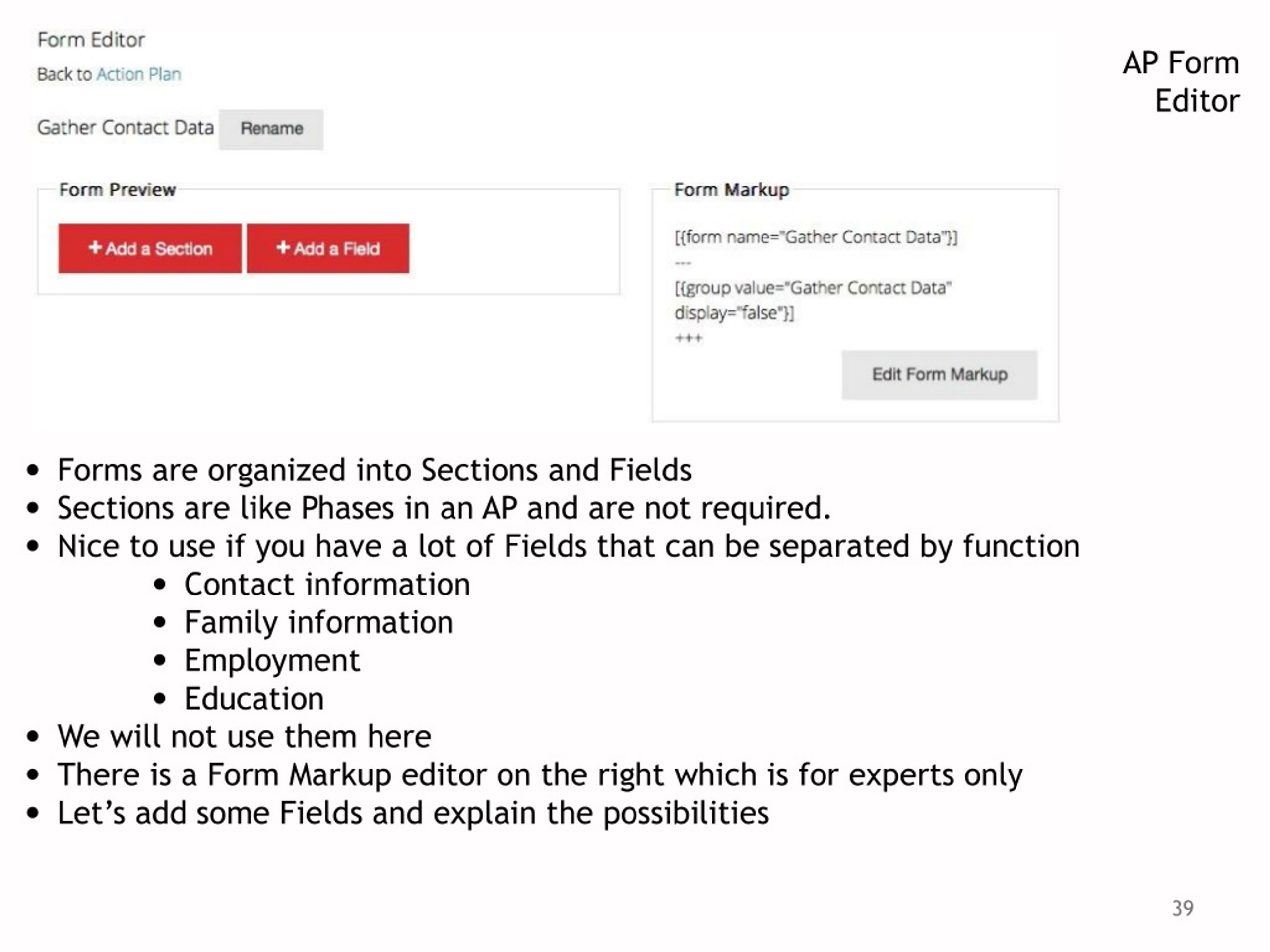The image size is (1270, 952).
Task: Click the plus icon on Add a Section
Action: pyautogui.click(x=95, y=248)
